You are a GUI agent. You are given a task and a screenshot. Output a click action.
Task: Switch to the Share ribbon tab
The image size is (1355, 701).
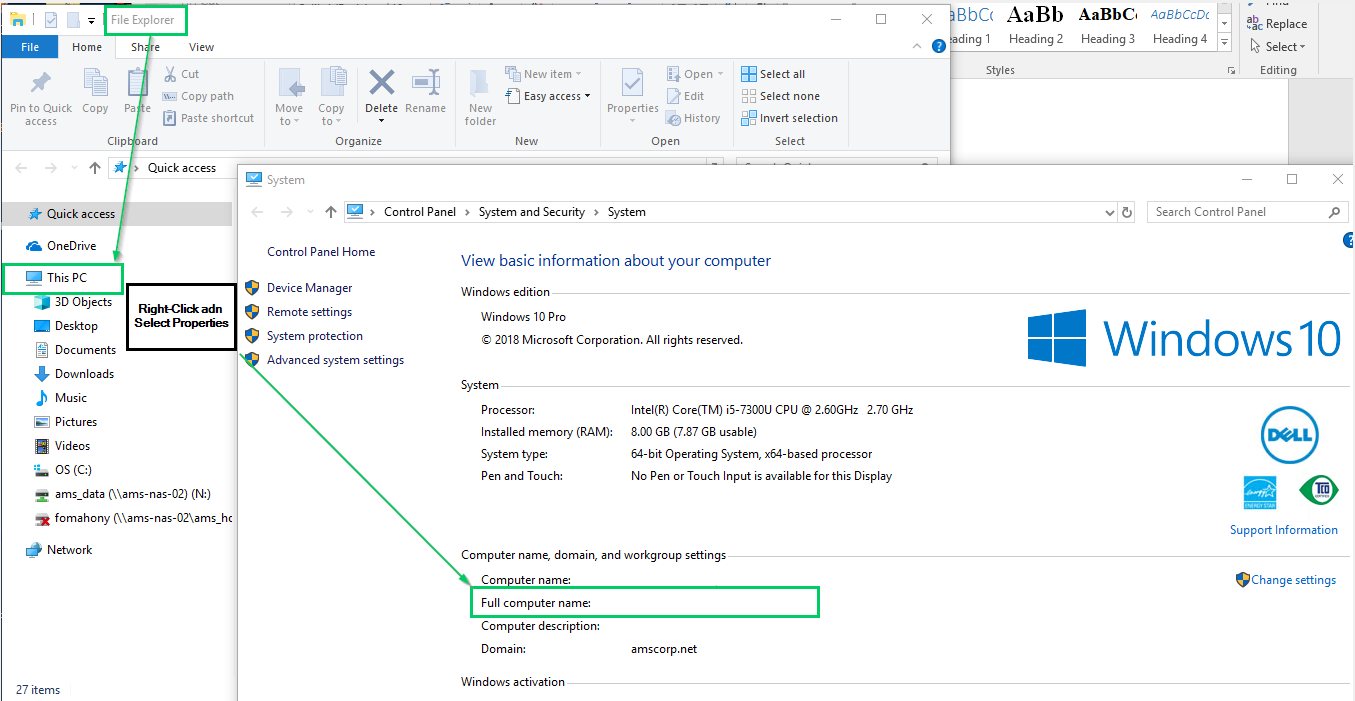coord(145,47)
